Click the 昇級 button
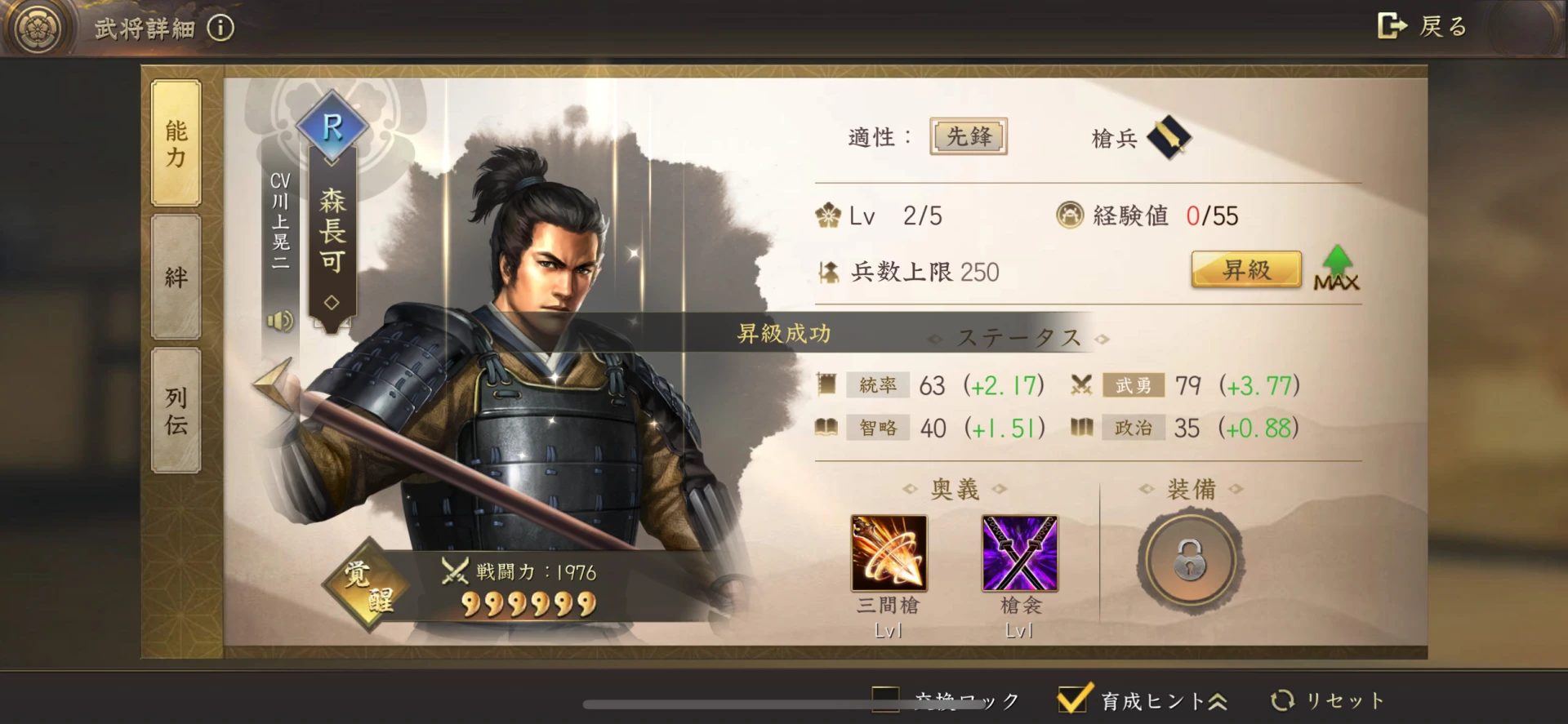The image size is (1568, 724). point(1246,269)
